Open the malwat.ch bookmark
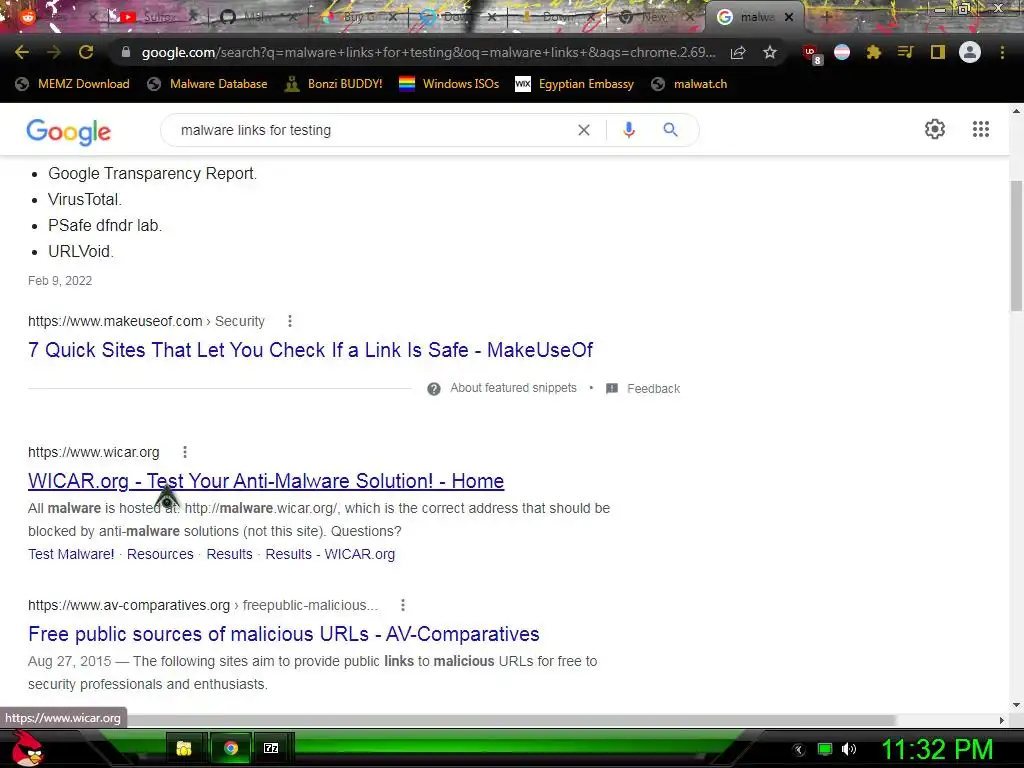 pyautogui.click(x=689, y=84)
